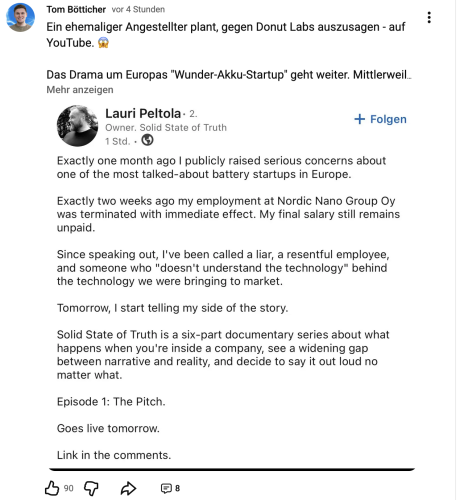Click the plus icon beside Folgen
Screen dimensions: 464x500
(x=359, y=119)
